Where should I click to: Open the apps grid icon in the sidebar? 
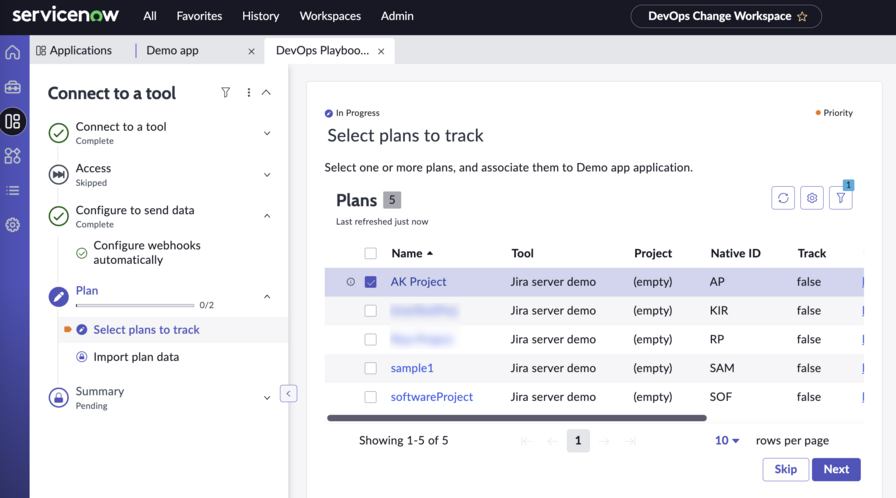click(x=13, y=156)
